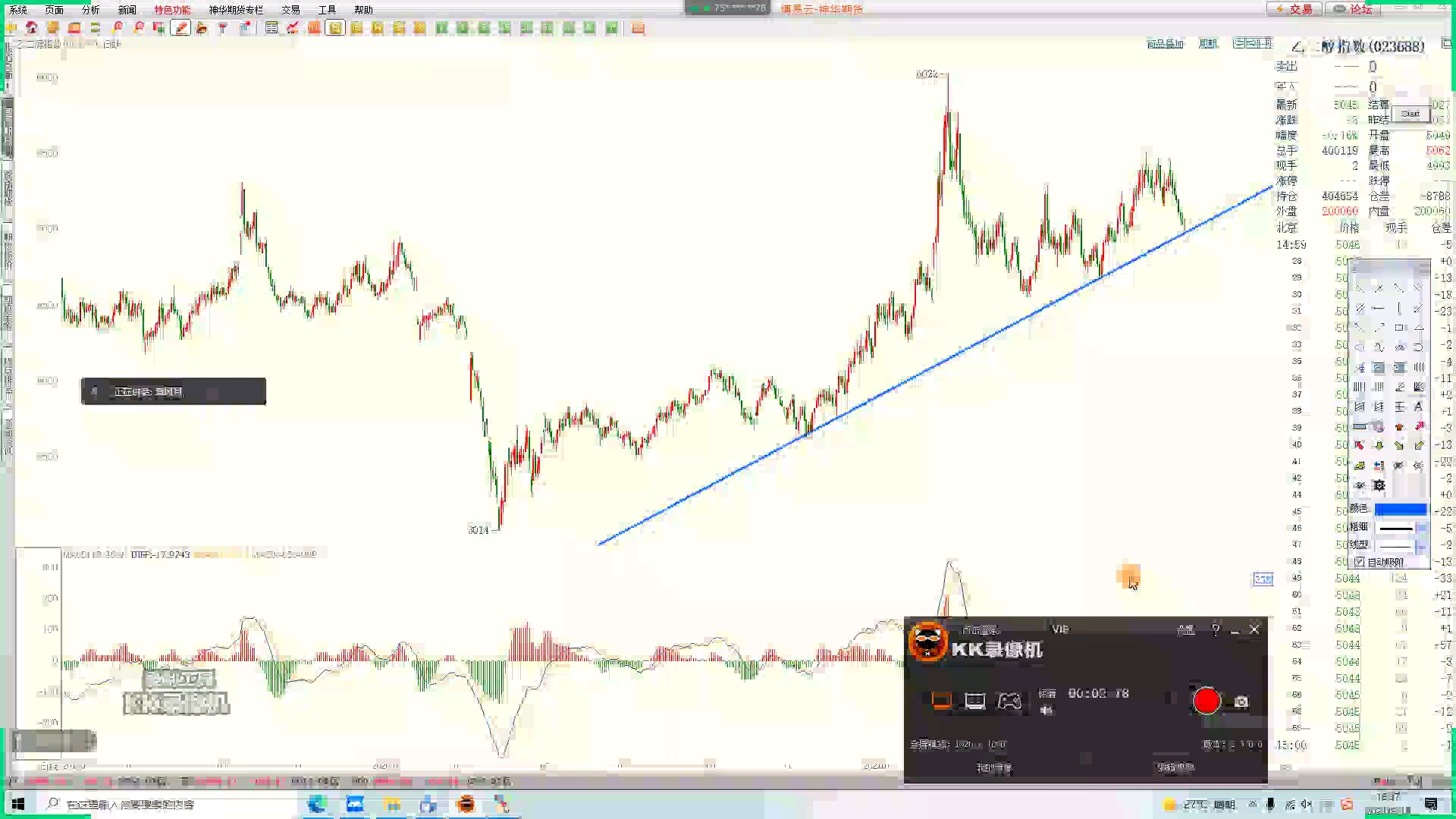Viewport: 1456px width, 819px height.
Task: Click the camera screenshot icon in KK录像机
Action: click(1241, 702)
